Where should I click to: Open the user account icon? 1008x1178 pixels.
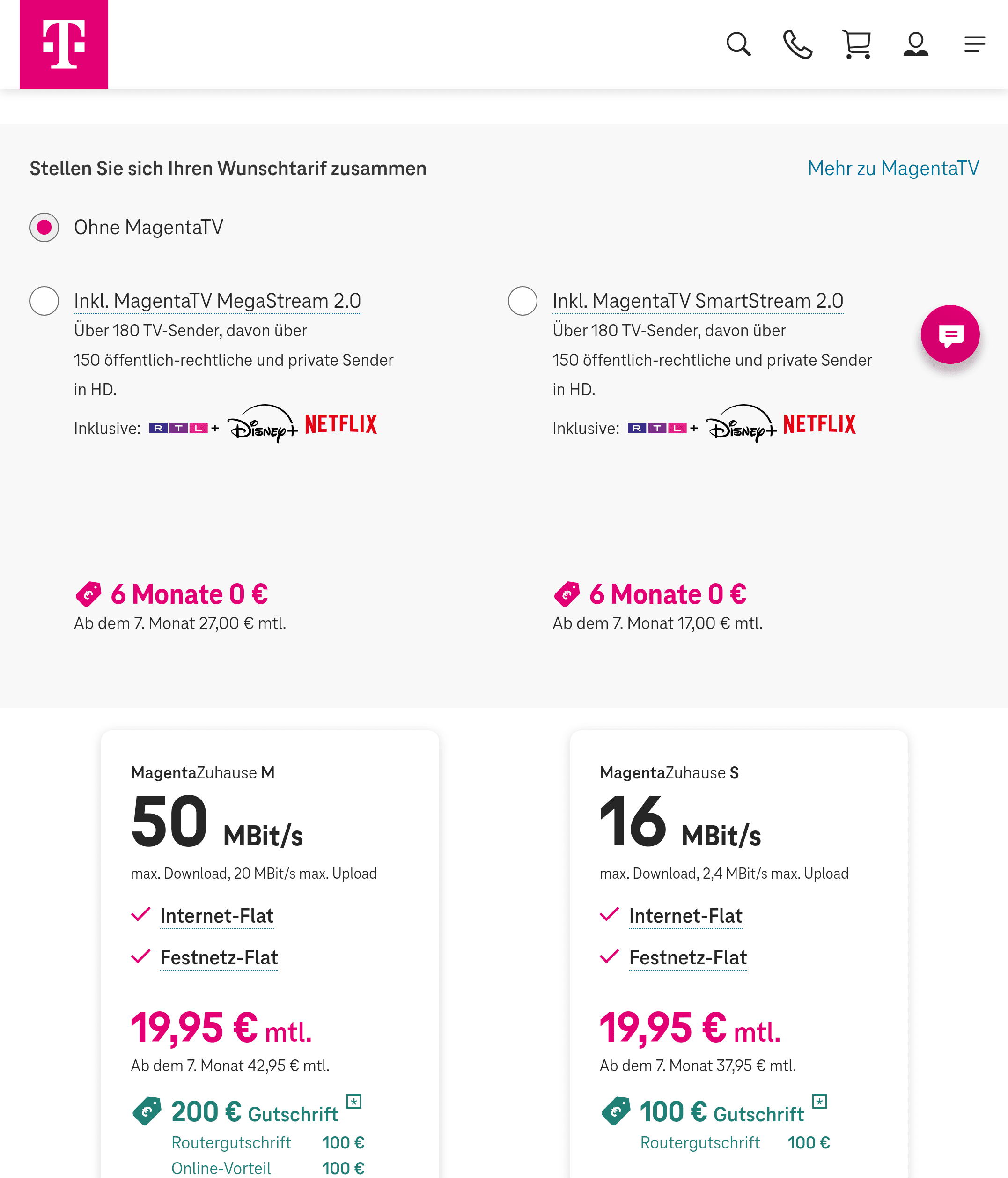(x=915, y=44)
